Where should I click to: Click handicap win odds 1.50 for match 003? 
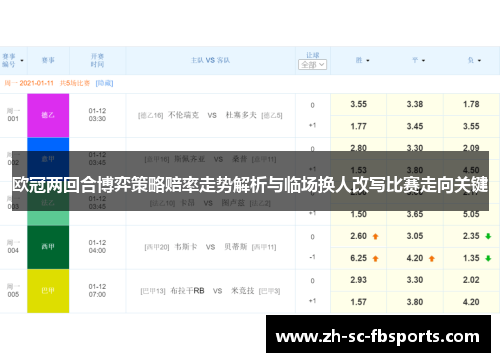[358, 214]
